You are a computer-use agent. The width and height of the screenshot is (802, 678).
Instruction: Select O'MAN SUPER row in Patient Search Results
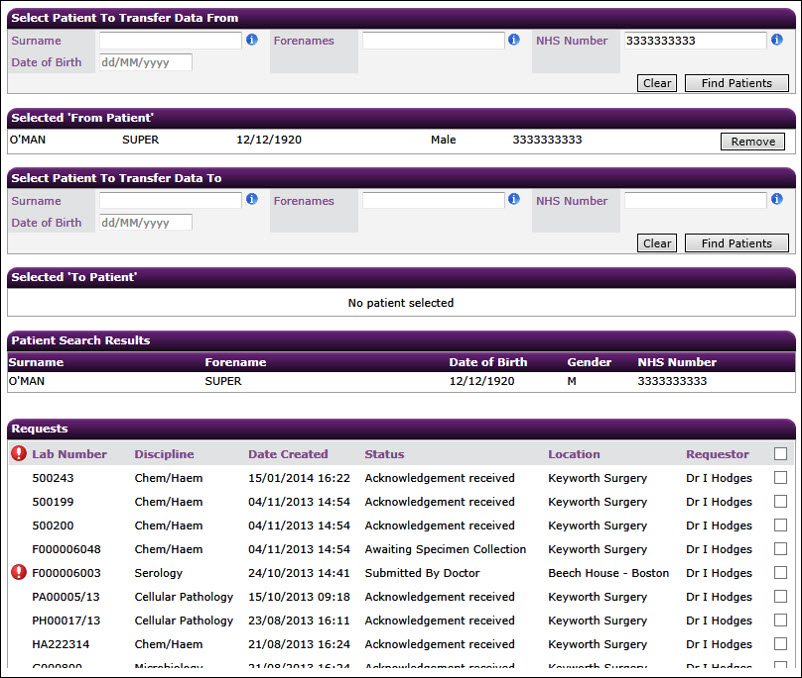click(401, 381)
